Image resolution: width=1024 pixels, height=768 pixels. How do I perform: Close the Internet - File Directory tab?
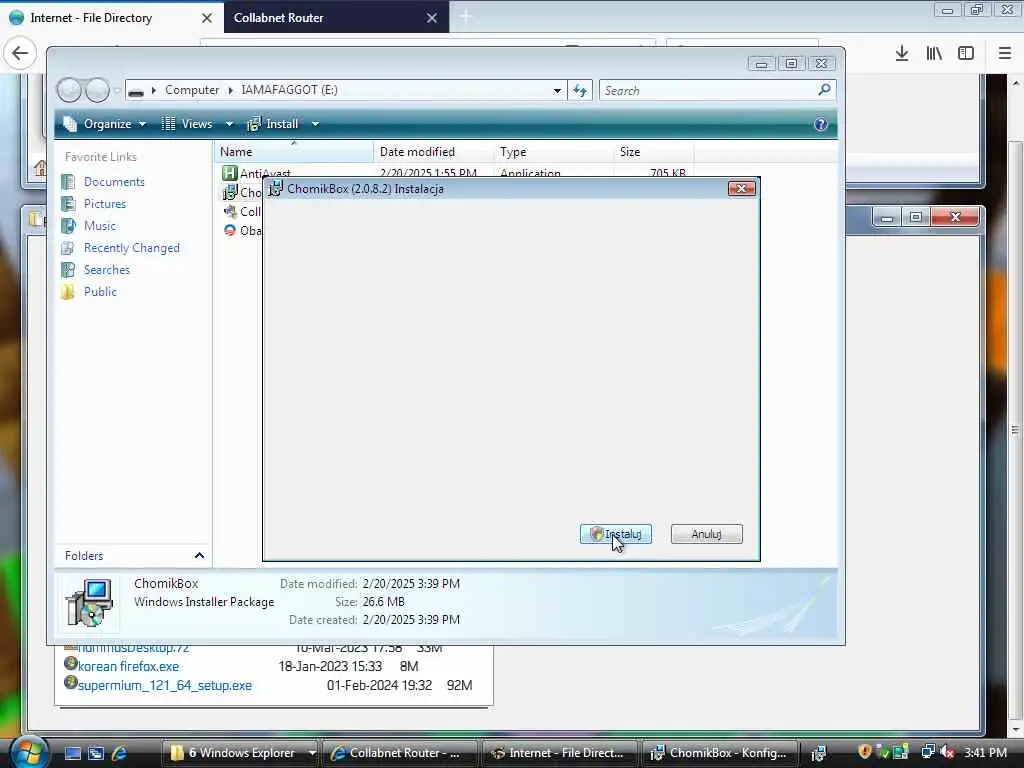point(206,18)
